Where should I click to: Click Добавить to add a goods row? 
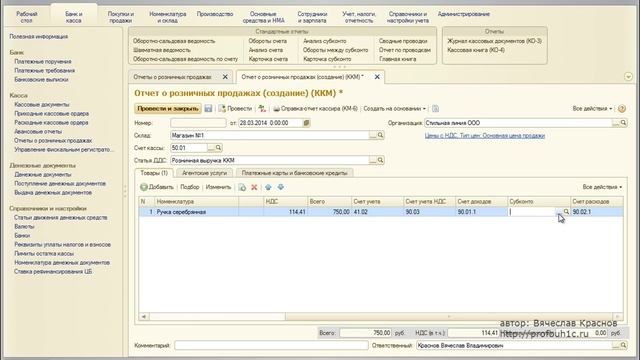tap(157, 187)
